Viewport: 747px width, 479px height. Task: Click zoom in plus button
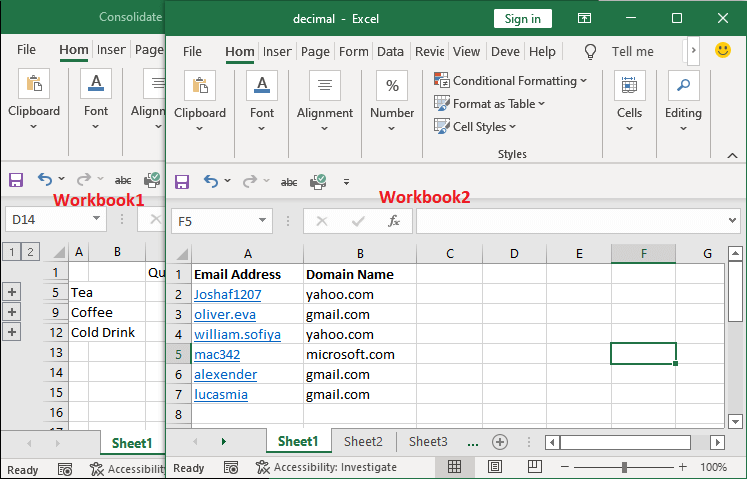tap(682, 467)
